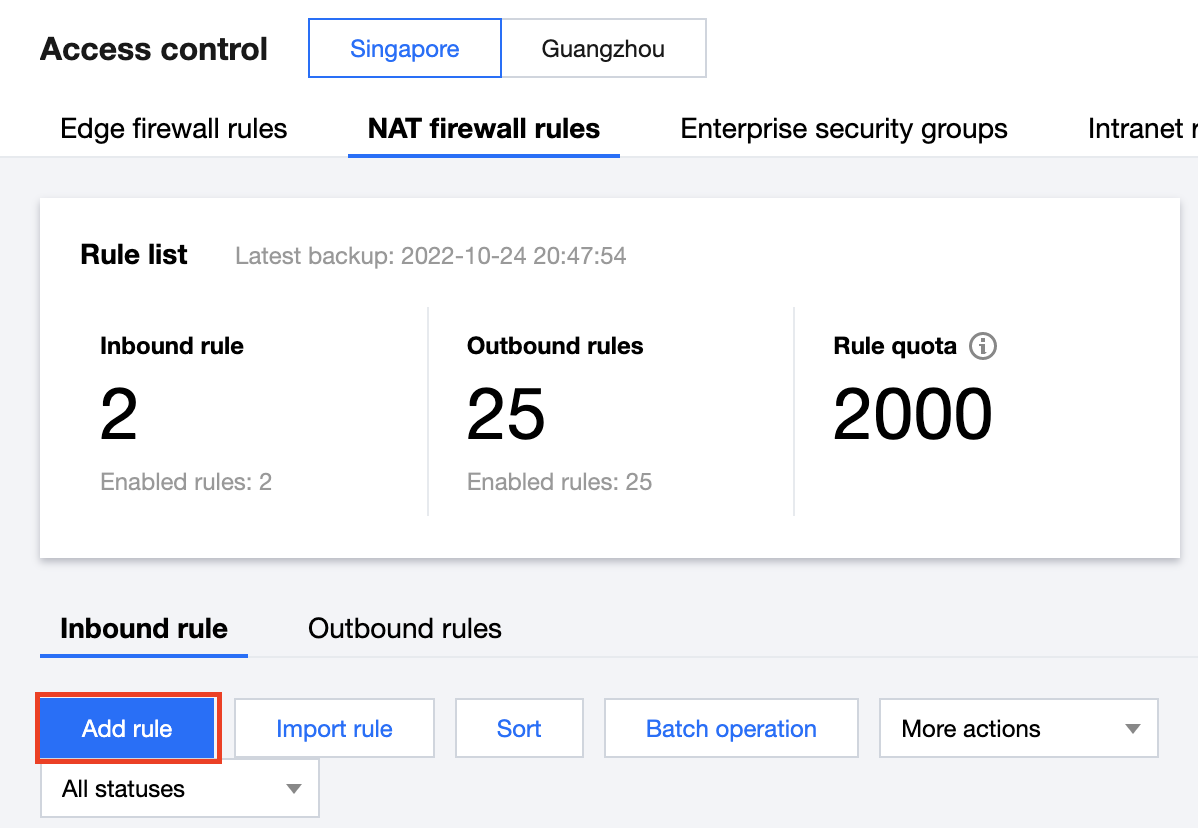Click the Latest backup timestamp text
This screenshot has width=1198, height=828.
430,256
